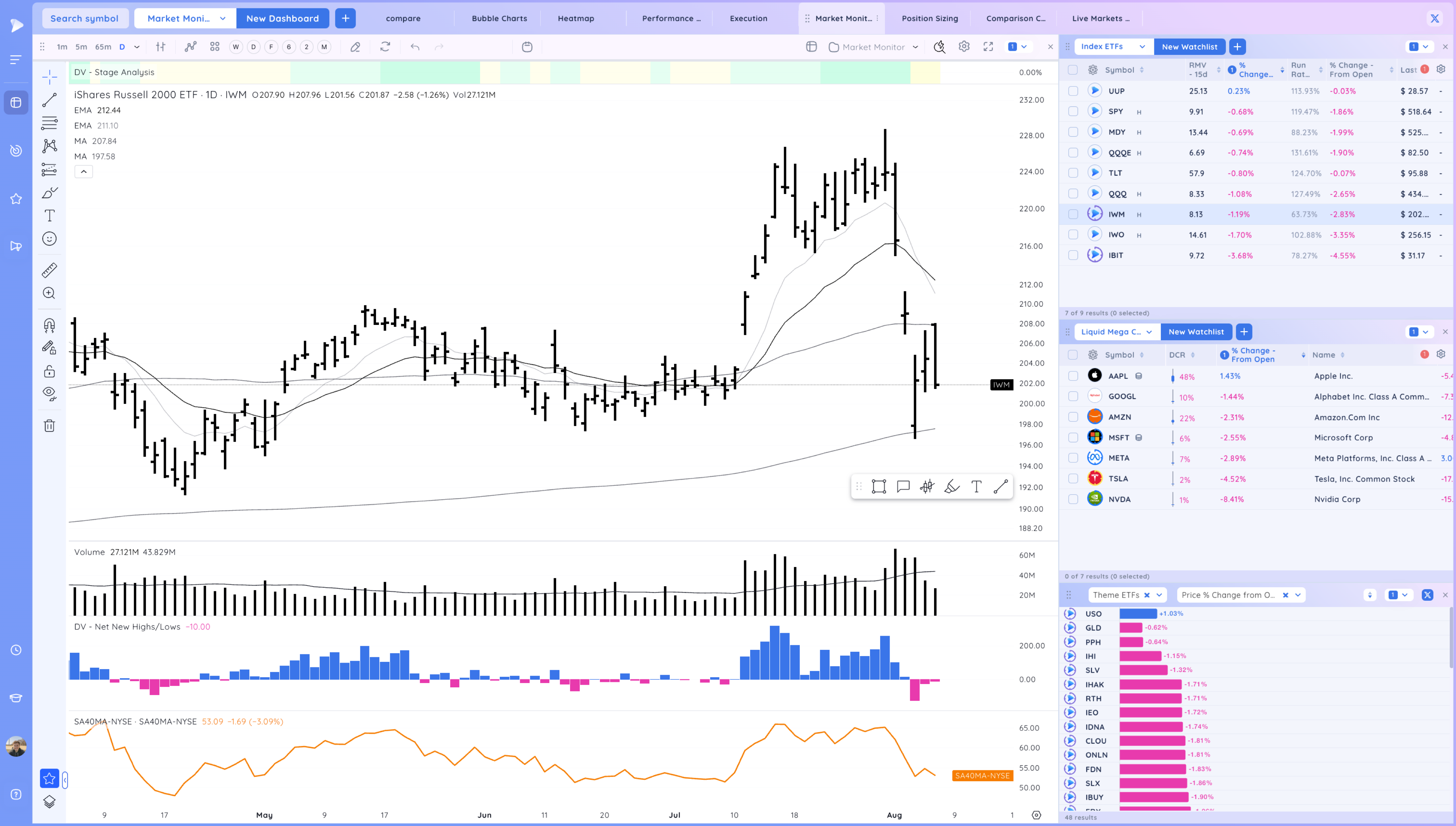Viewport: 1456px width, 826px height.
Task: Switch to the Heatmap tab
Action: [x=575, y=18]
